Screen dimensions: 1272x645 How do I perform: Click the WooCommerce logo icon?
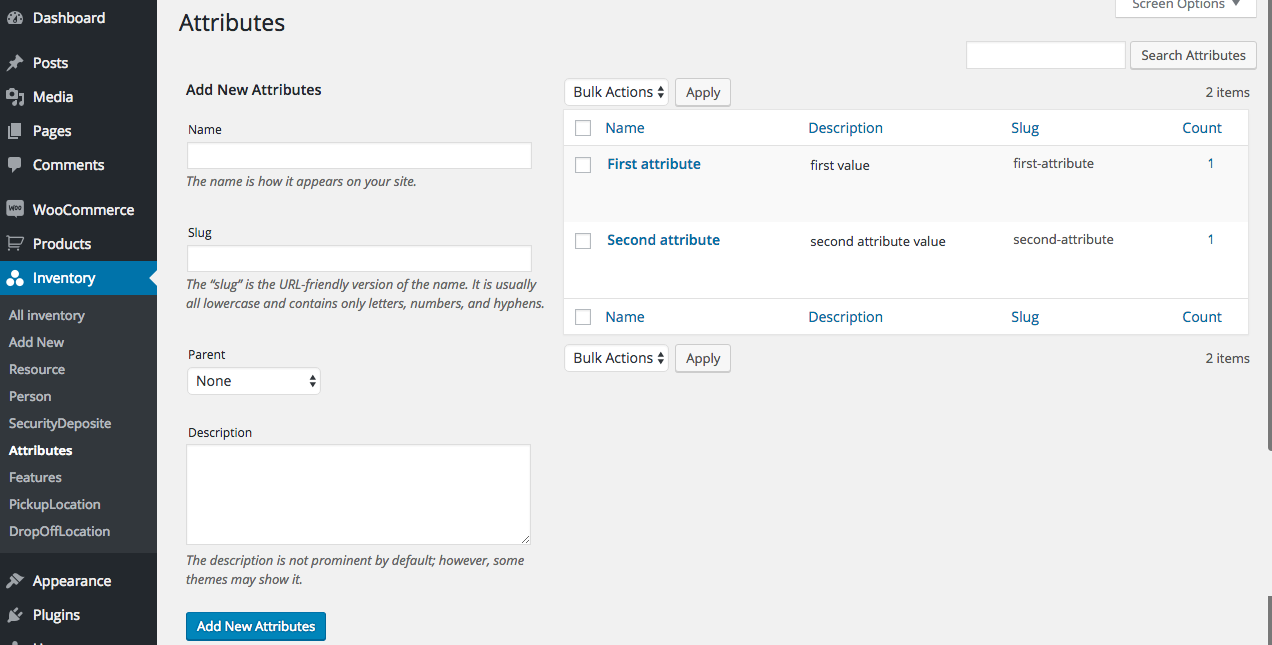[15, 210]
